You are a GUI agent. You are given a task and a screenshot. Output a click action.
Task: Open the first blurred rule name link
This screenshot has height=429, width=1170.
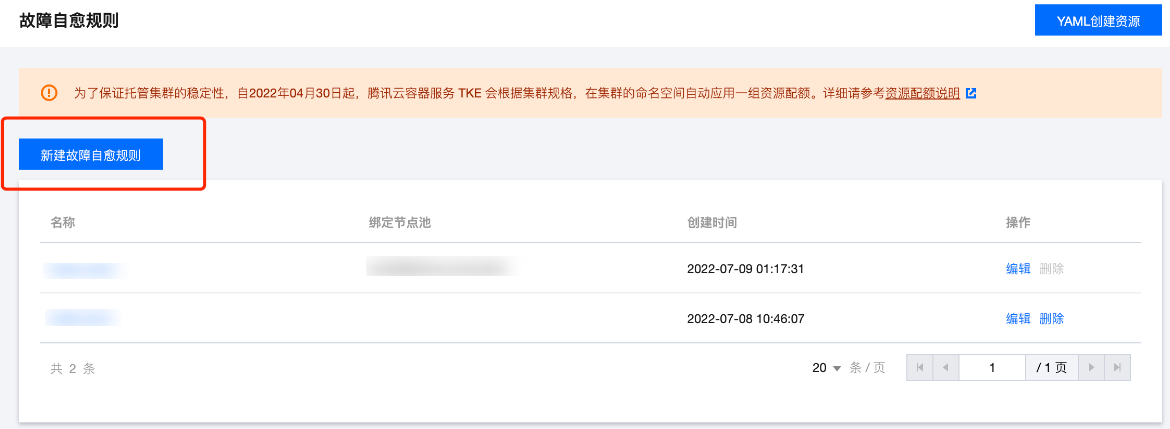click(x=84, y=269)
